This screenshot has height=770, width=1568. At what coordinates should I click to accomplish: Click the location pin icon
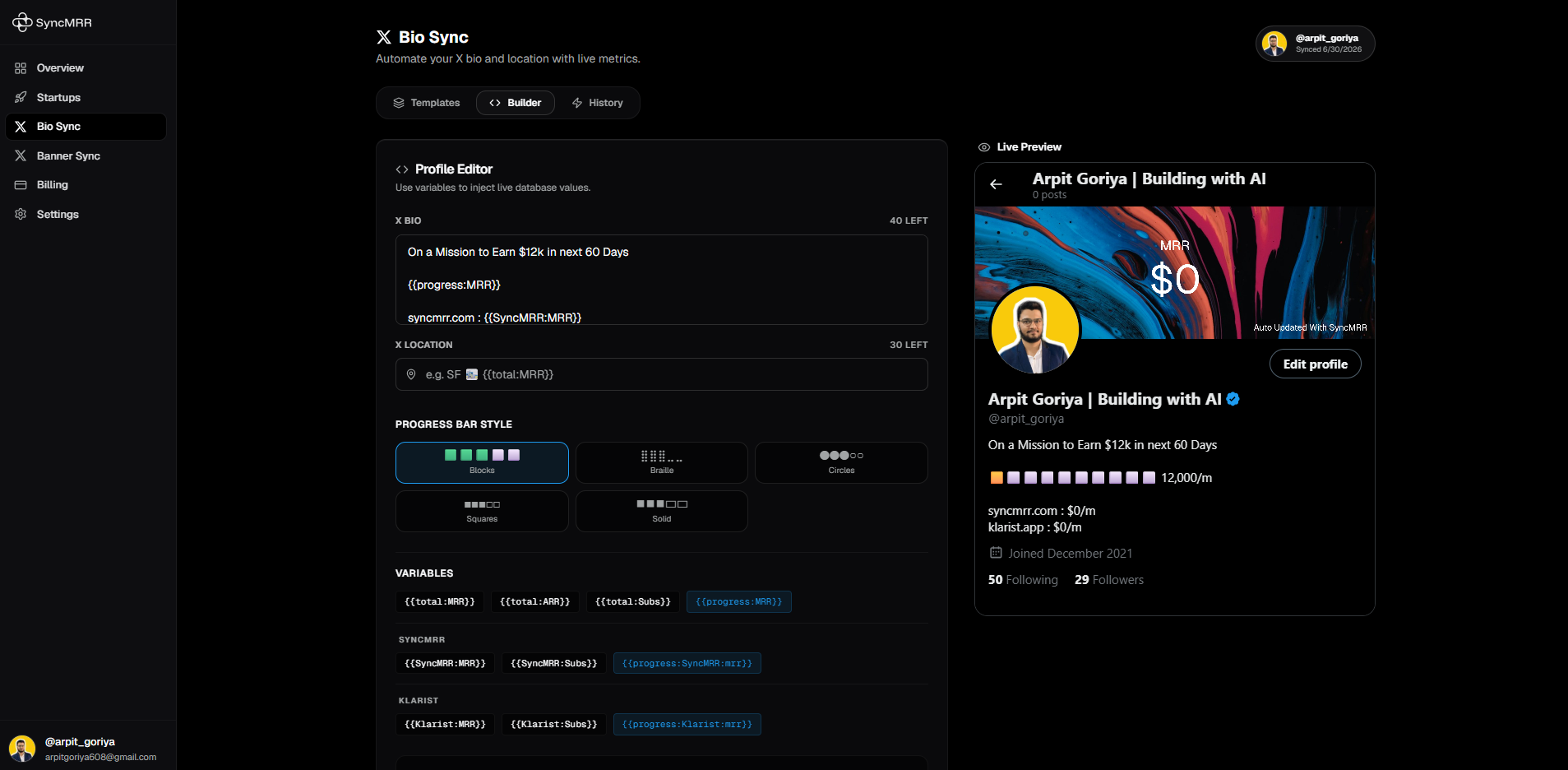[x=411, y=374]
